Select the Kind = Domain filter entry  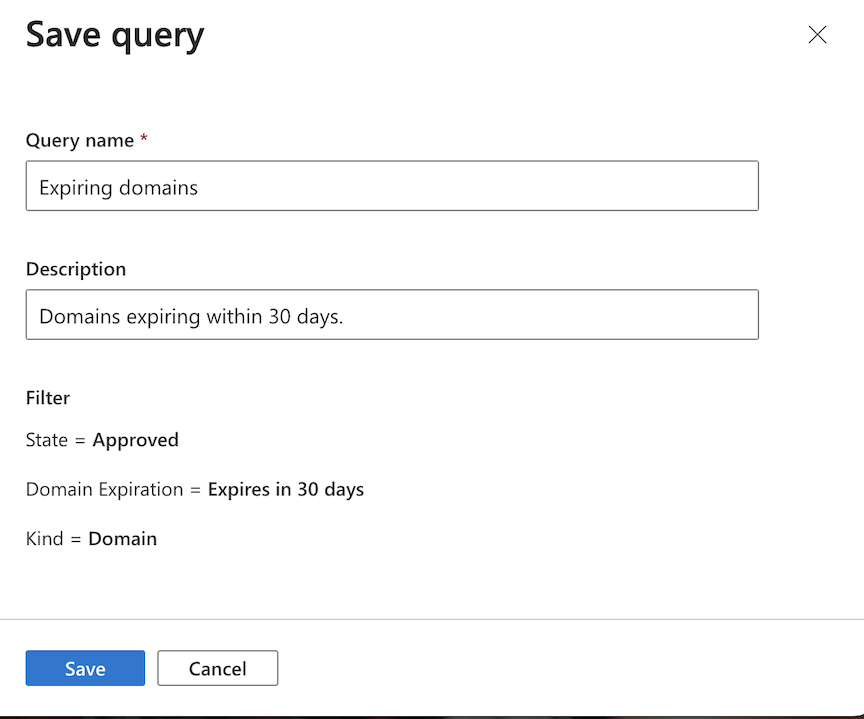coord(91,538)
